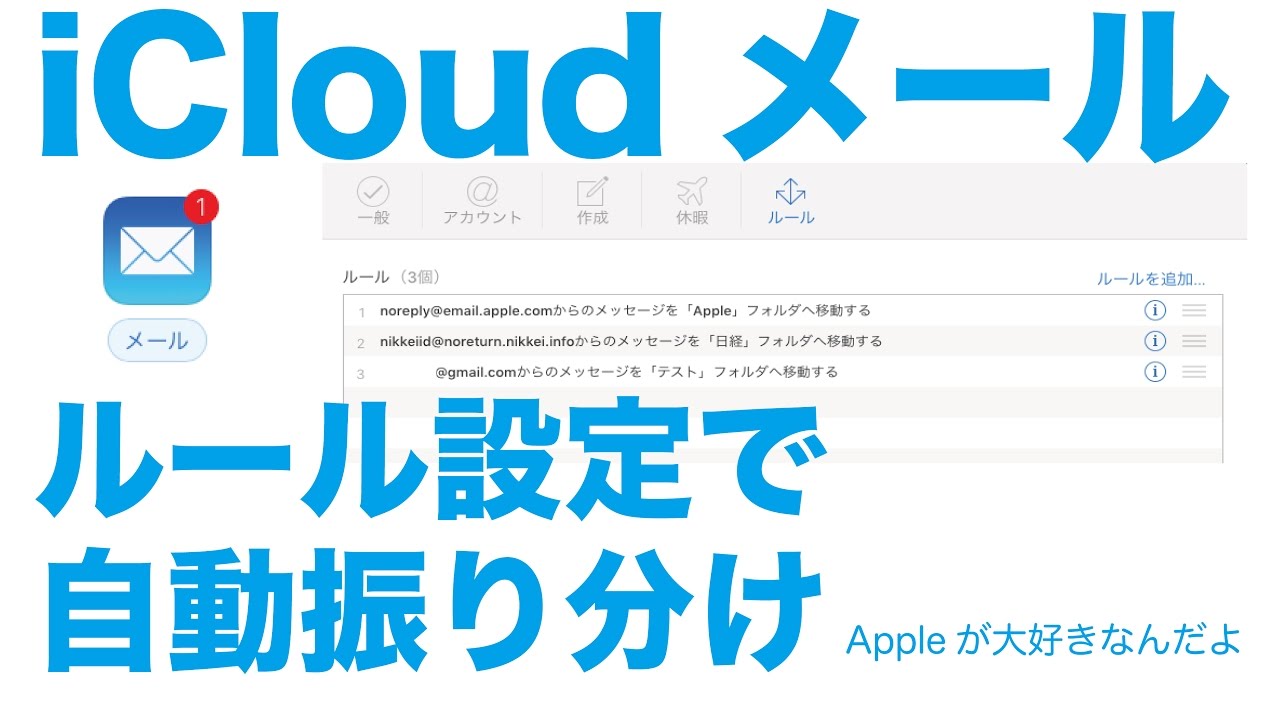The height and width of the screenshot is (720, 1280).
Task: Open the 作成 composing tab
Action: [592, 201]
